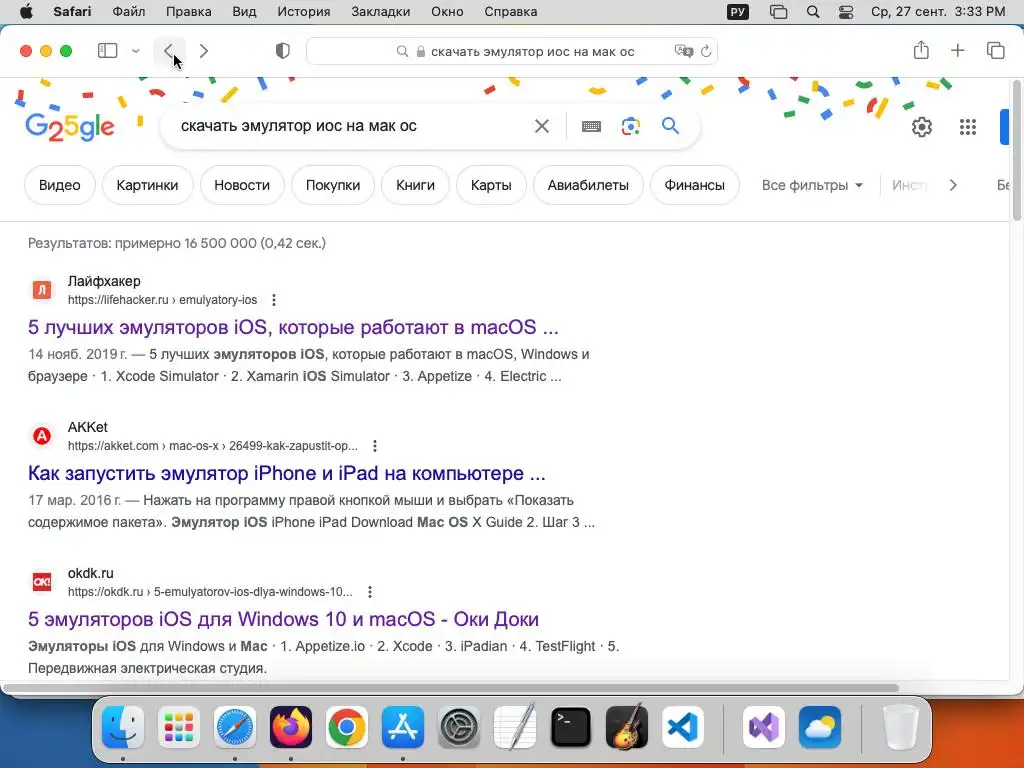This screenshot has width=1024, height=768.
Task: Open the Правка menu
Action: [189, 12]
